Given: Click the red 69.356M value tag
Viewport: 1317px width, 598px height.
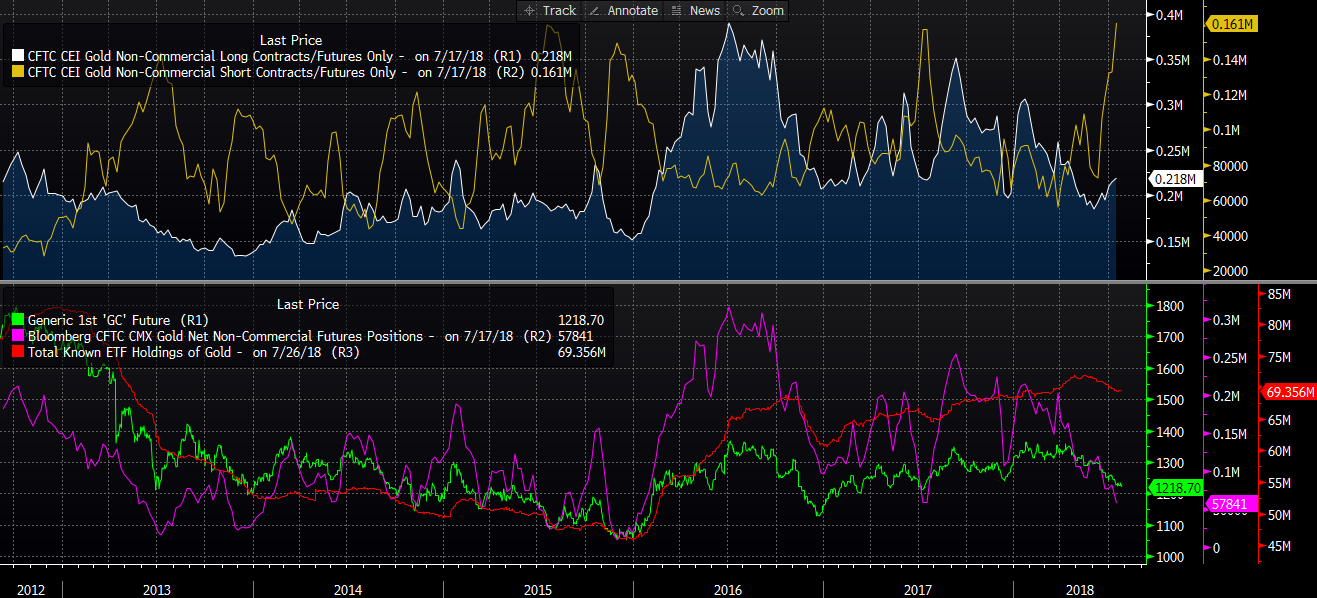Looking at the screenshot, I should click(x=1290, y=392).
